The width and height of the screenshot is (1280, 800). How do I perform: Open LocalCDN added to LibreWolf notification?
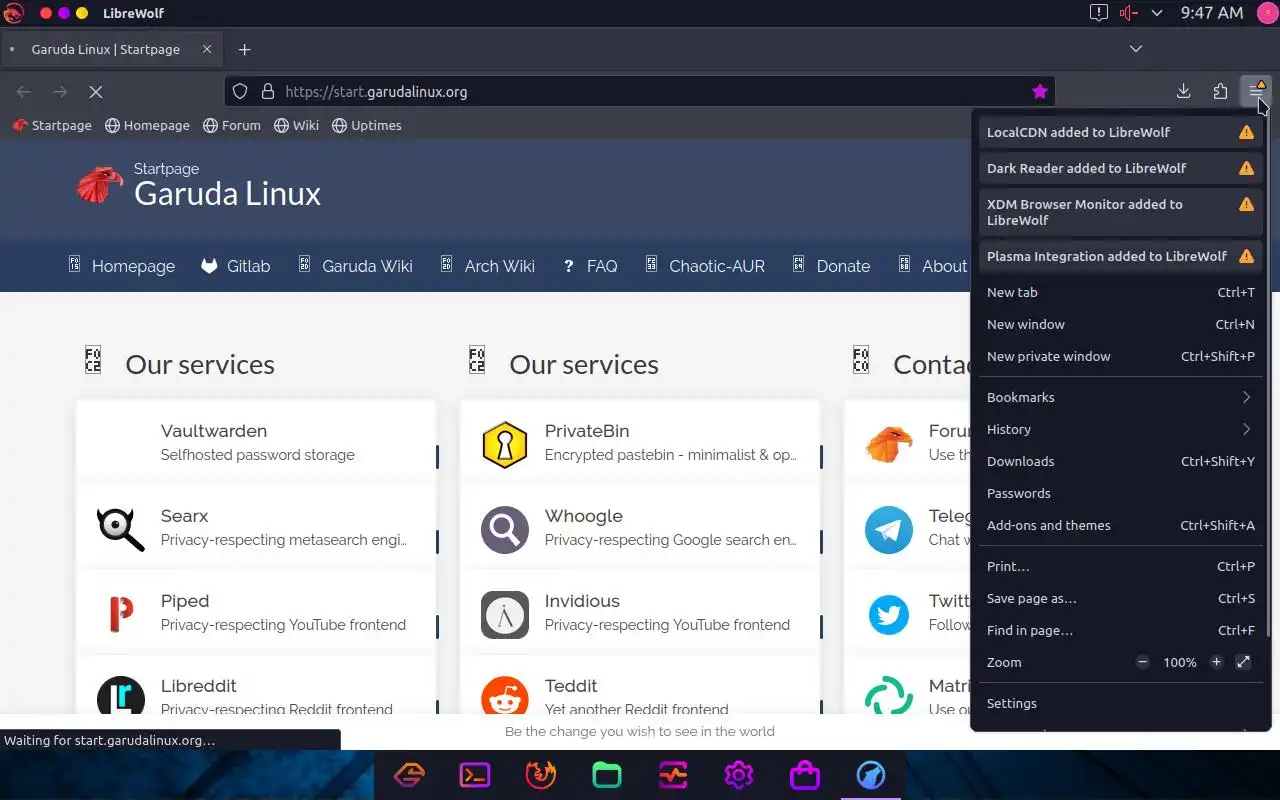[1120, 132]
